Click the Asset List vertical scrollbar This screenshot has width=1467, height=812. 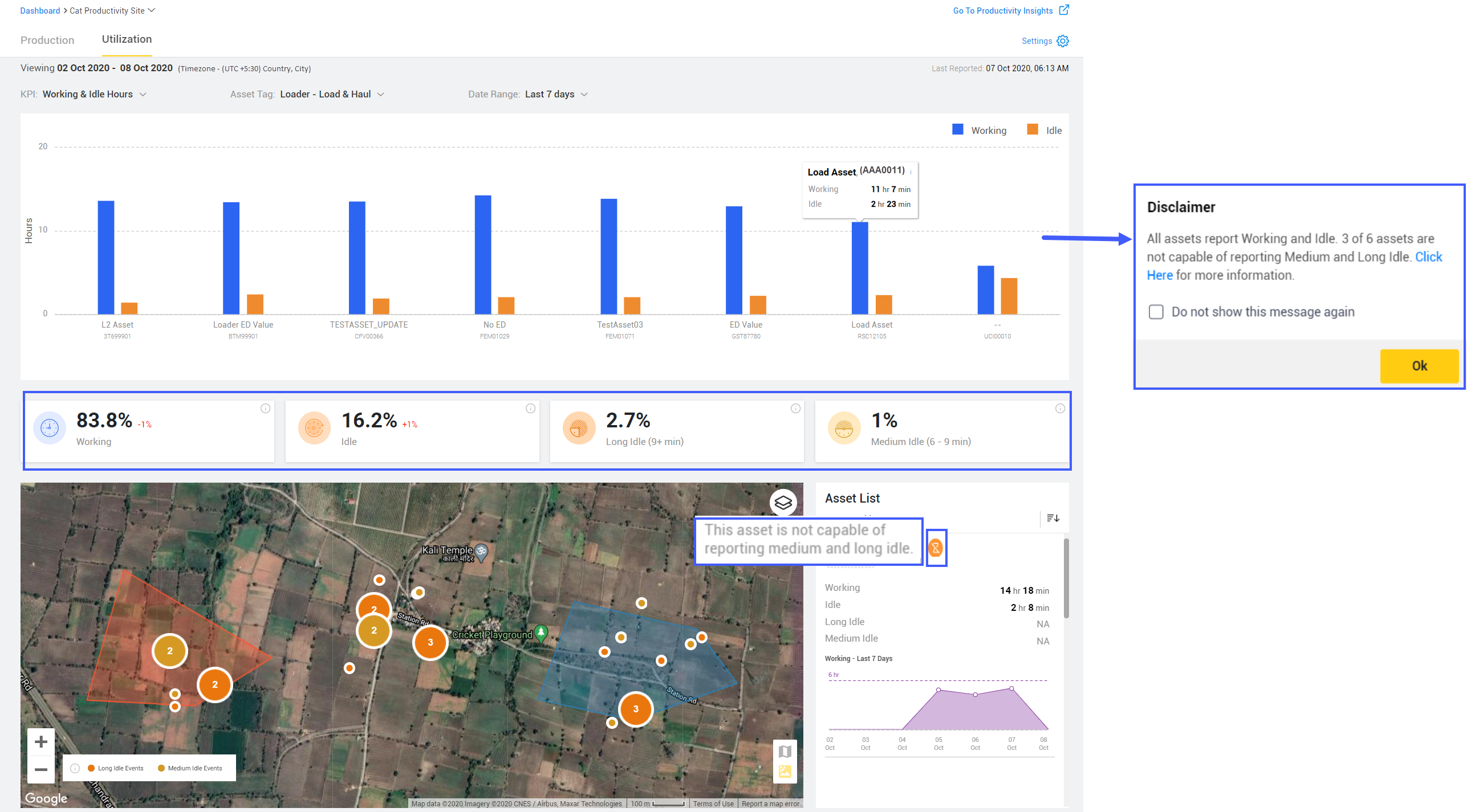point(1066,578)
